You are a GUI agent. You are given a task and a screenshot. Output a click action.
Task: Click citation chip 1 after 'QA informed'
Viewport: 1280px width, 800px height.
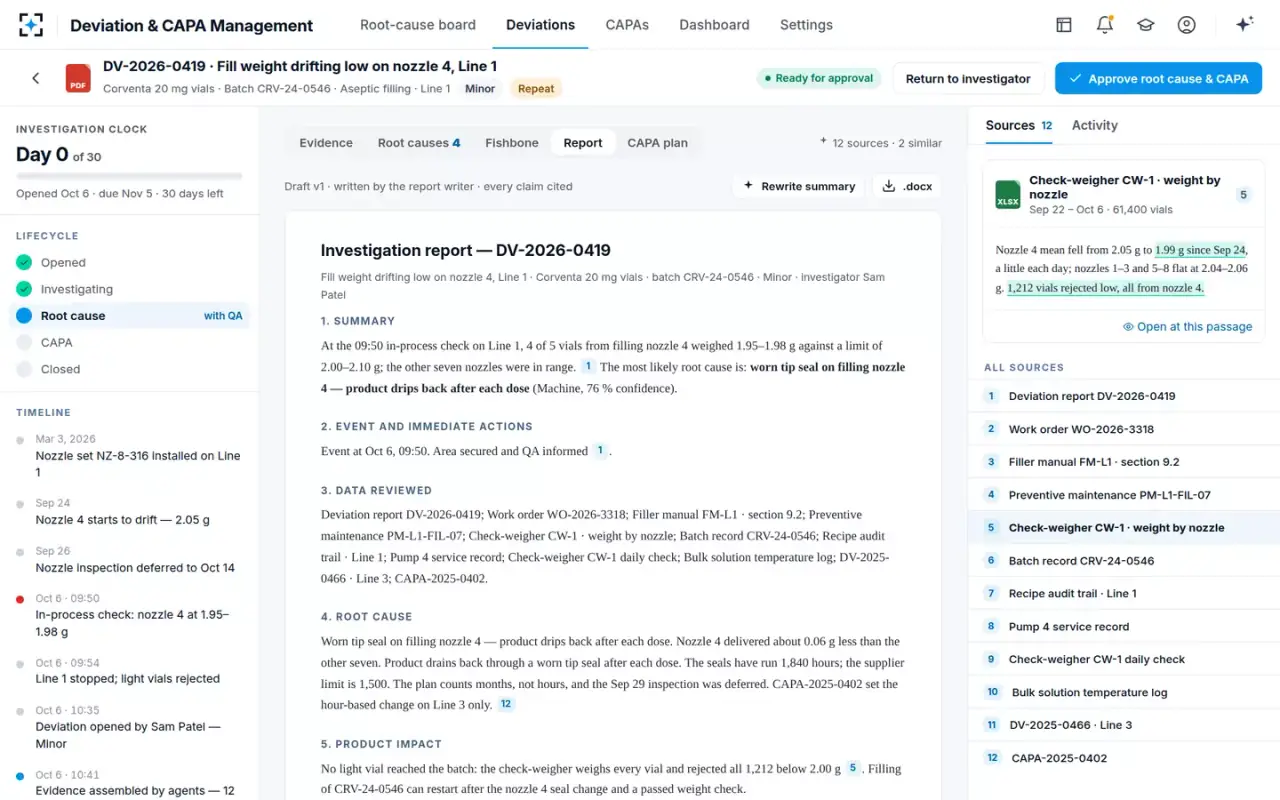click(601, 451)
